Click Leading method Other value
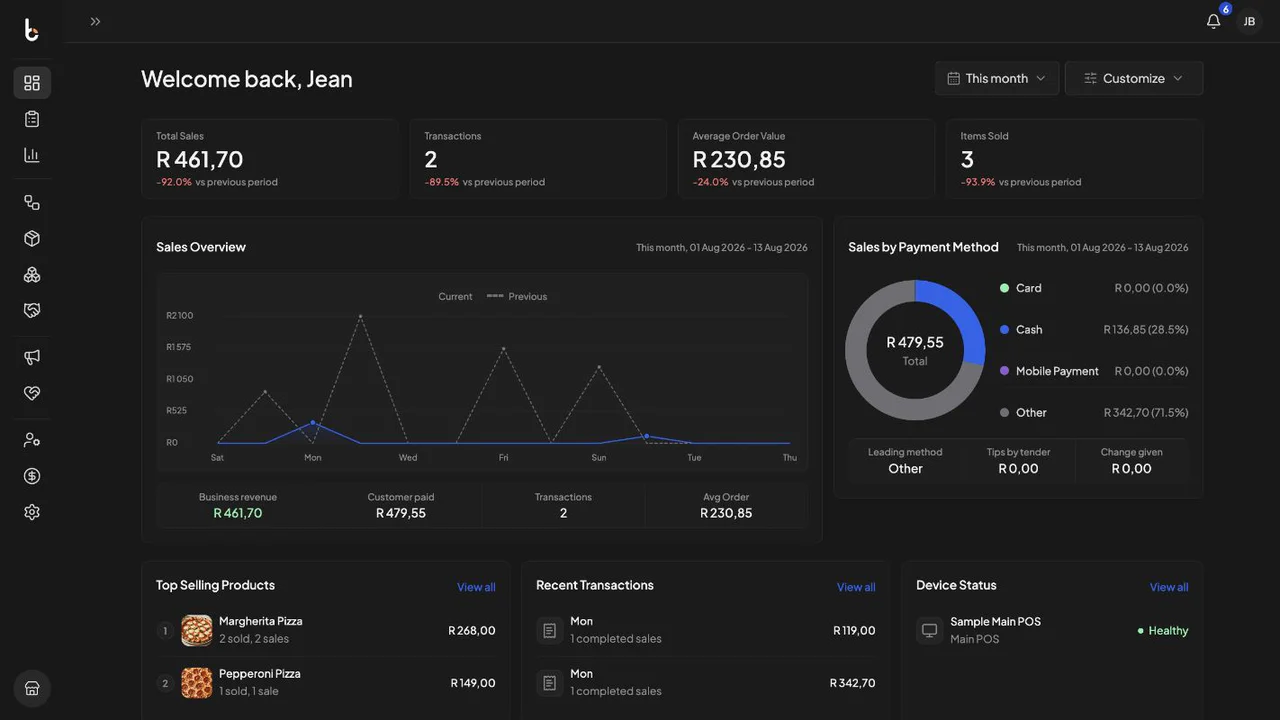1280x720 pixels. click(x=905, y=469)
